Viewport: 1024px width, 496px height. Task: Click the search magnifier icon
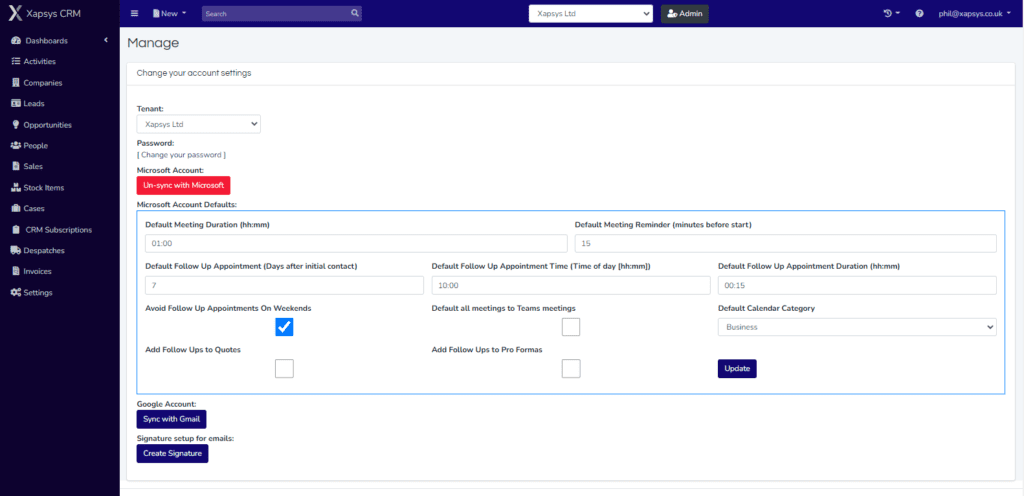(354, 13)
